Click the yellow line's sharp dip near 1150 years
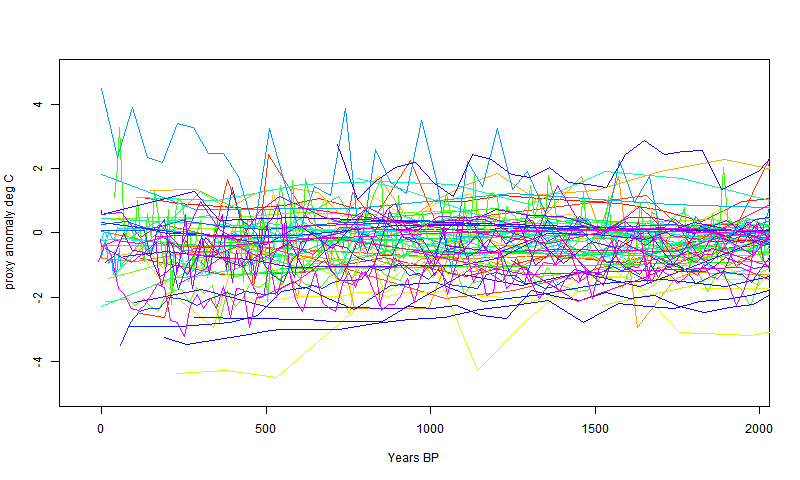The image size is (800, 480). click(477, 370)
